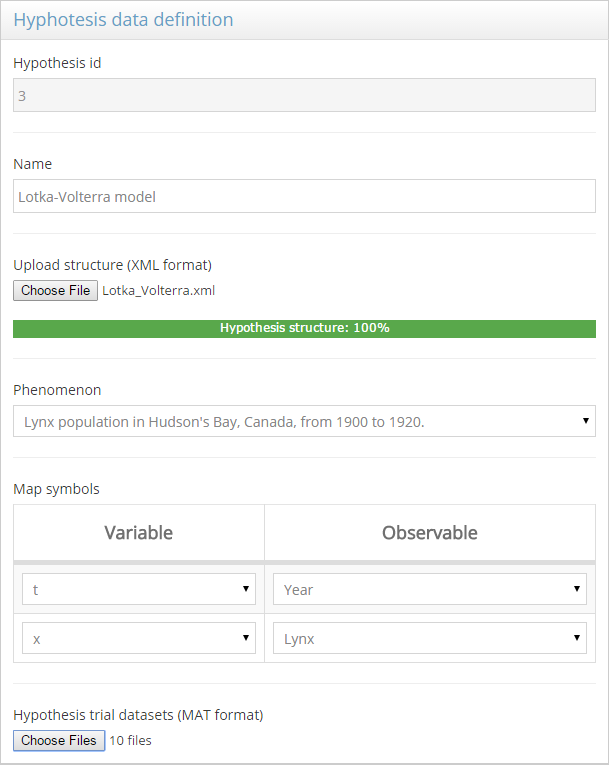The image size is (609, 765).
Task: Click the Map symbols label
Action: pos(56,489)
